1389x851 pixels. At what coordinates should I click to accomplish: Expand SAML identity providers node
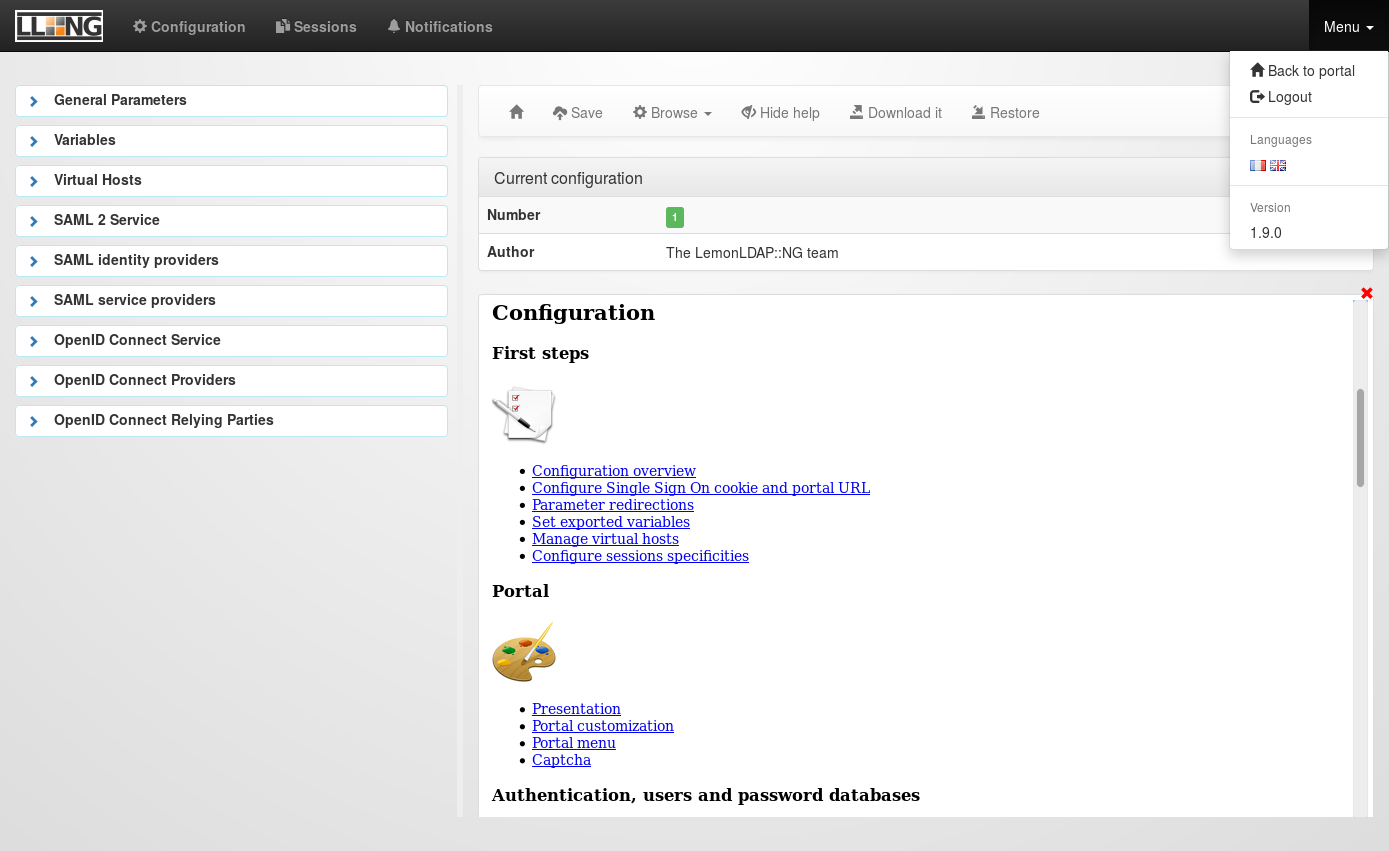[x=34, y=261]
